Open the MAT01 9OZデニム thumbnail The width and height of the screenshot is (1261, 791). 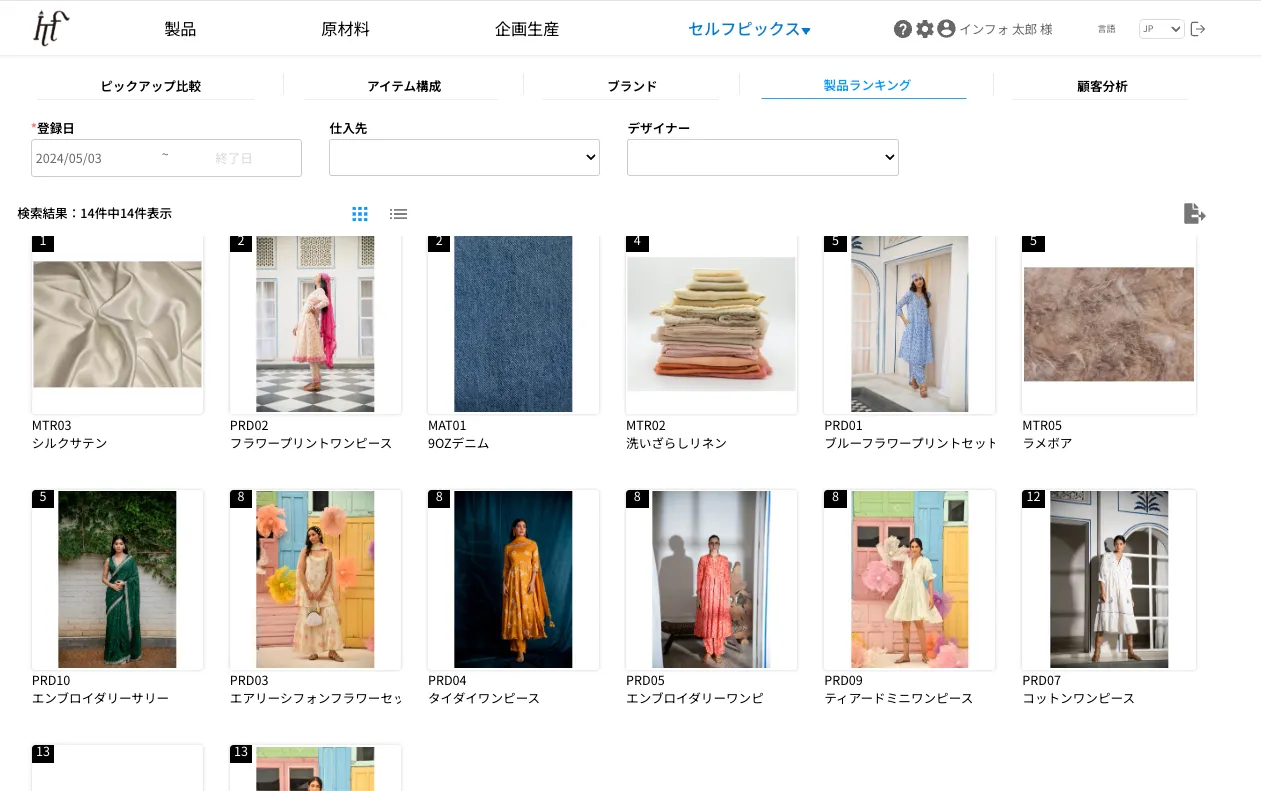[513, 324]
